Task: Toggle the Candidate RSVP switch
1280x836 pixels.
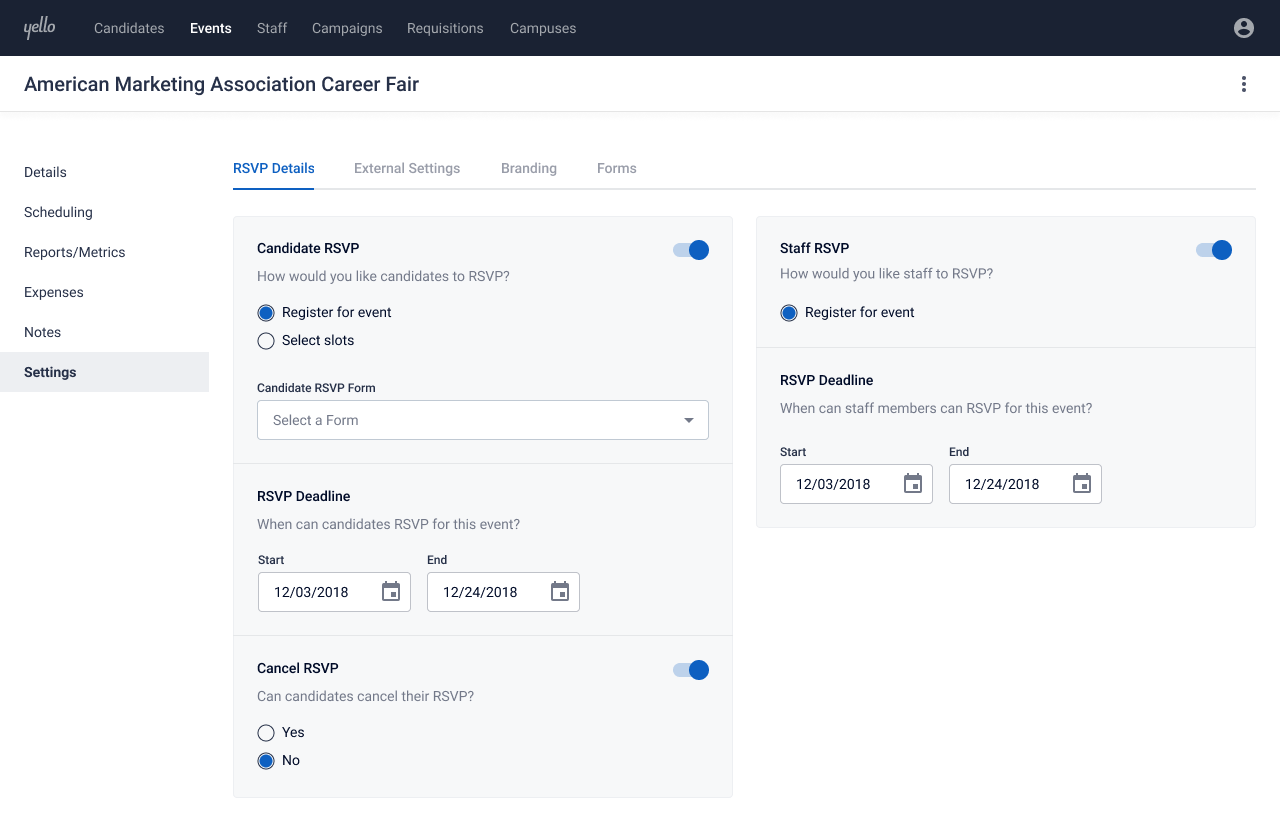Action: point(691,250)
